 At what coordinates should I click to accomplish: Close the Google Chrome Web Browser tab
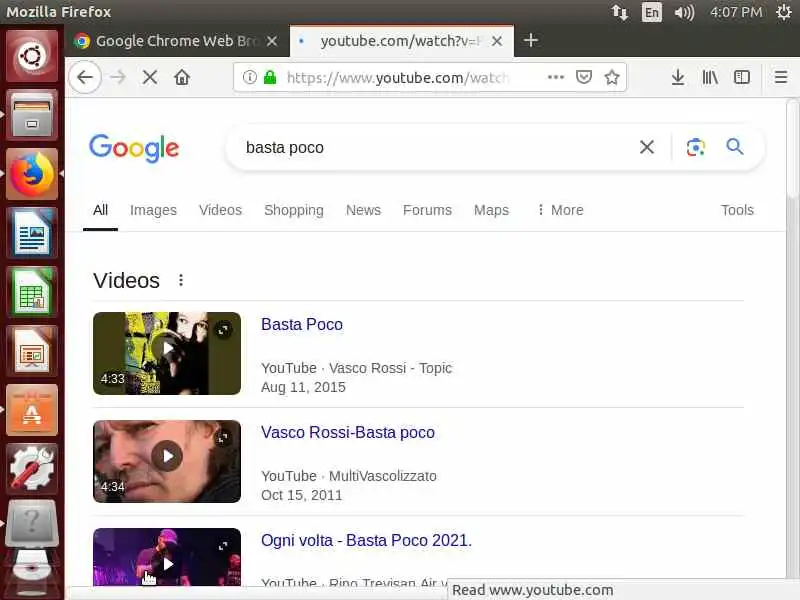272,41
